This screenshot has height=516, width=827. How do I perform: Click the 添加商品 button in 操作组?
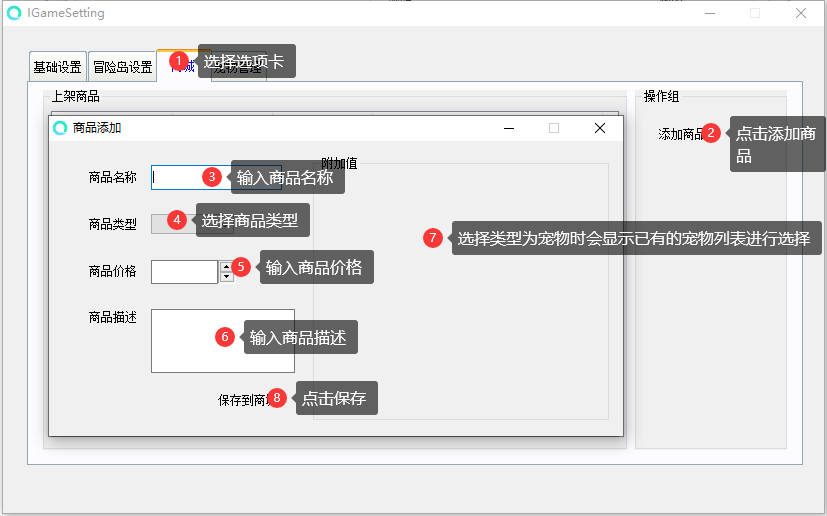[x=682, y=134]
